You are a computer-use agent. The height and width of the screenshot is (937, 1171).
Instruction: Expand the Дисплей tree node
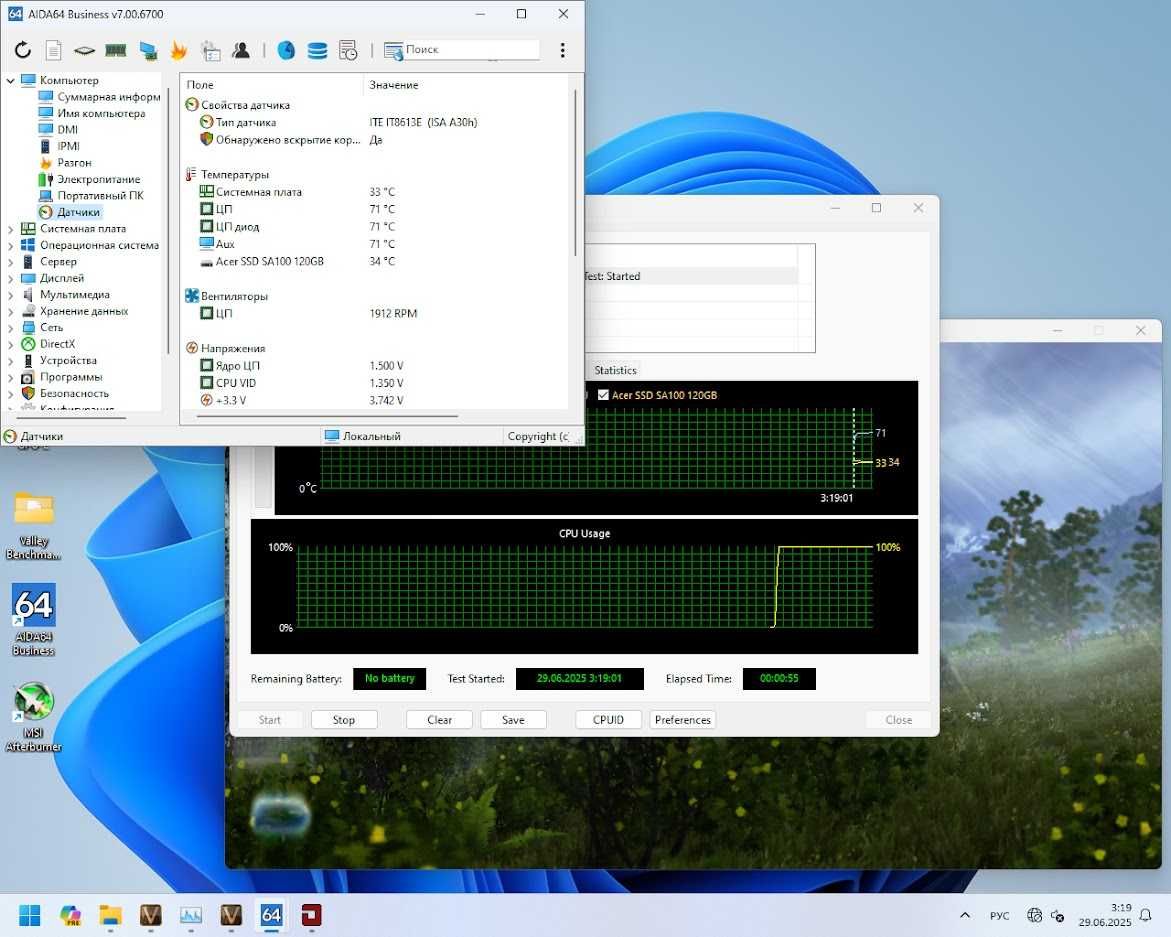[x=10, y=278]
